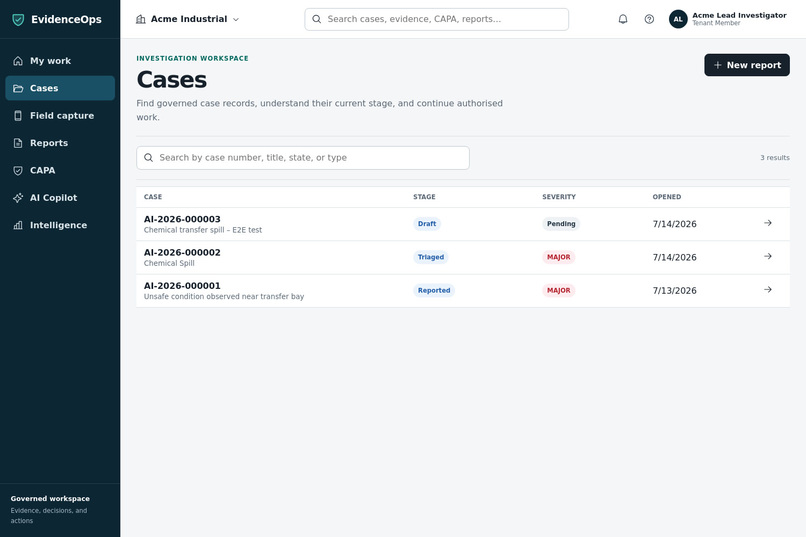The height and width of the screenshot is (537, 806).
Task: Open case AI-2026-000003 via its arrow
Action: point(767,223)
